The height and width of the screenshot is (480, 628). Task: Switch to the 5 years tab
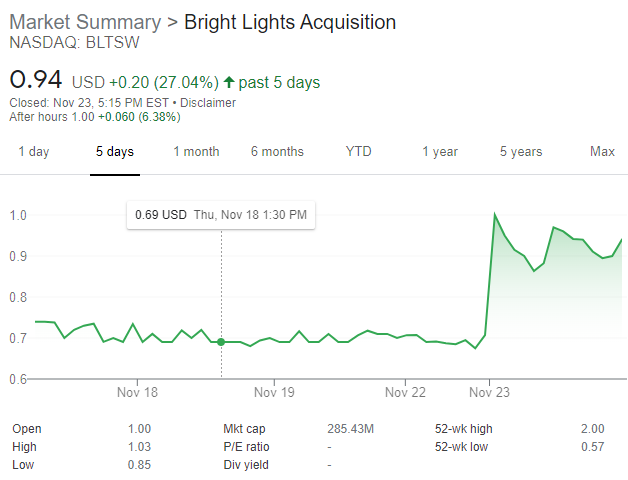click(x=521, y=151)
